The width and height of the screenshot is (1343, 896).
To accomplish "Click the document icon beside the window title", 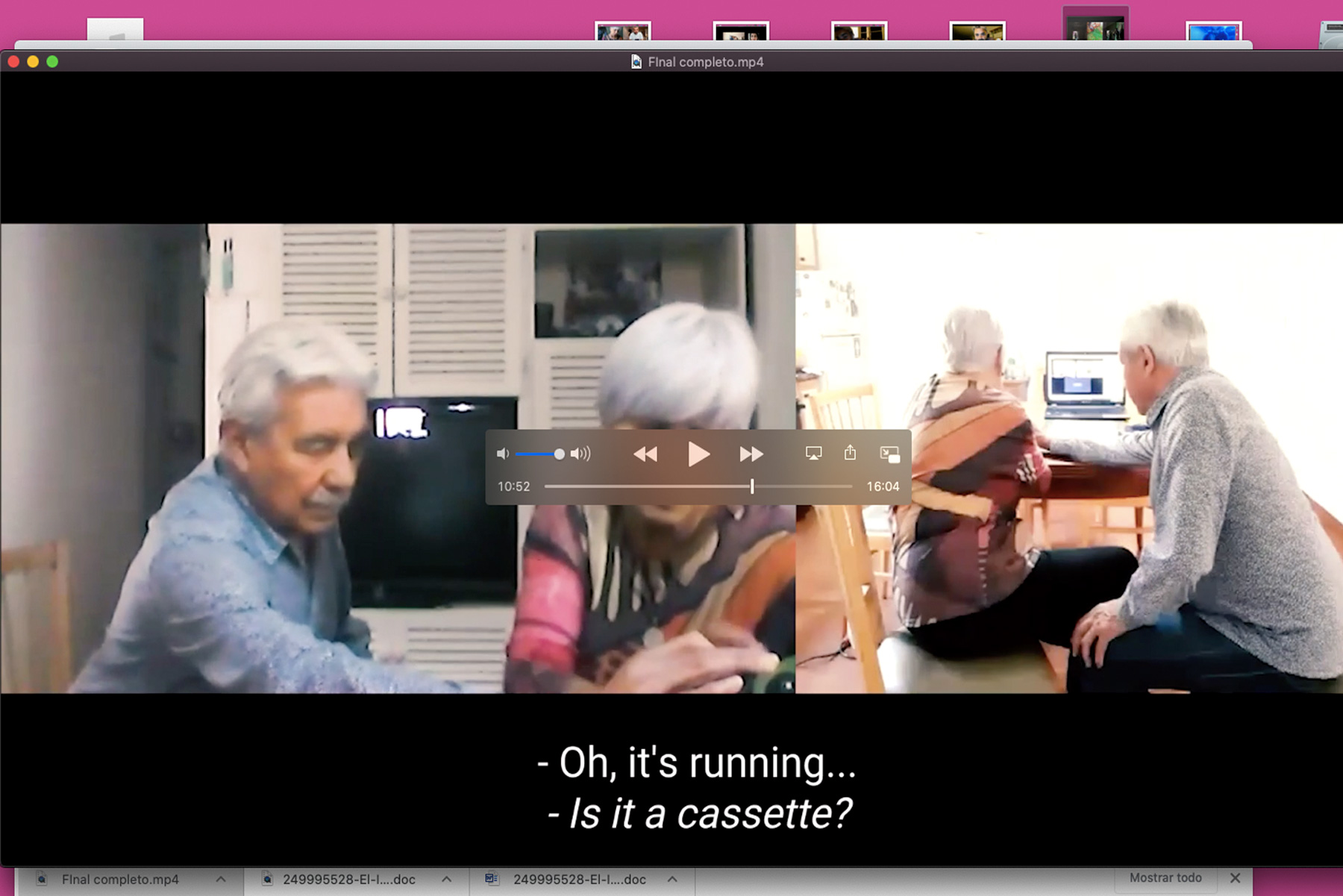I will point(636,62).
